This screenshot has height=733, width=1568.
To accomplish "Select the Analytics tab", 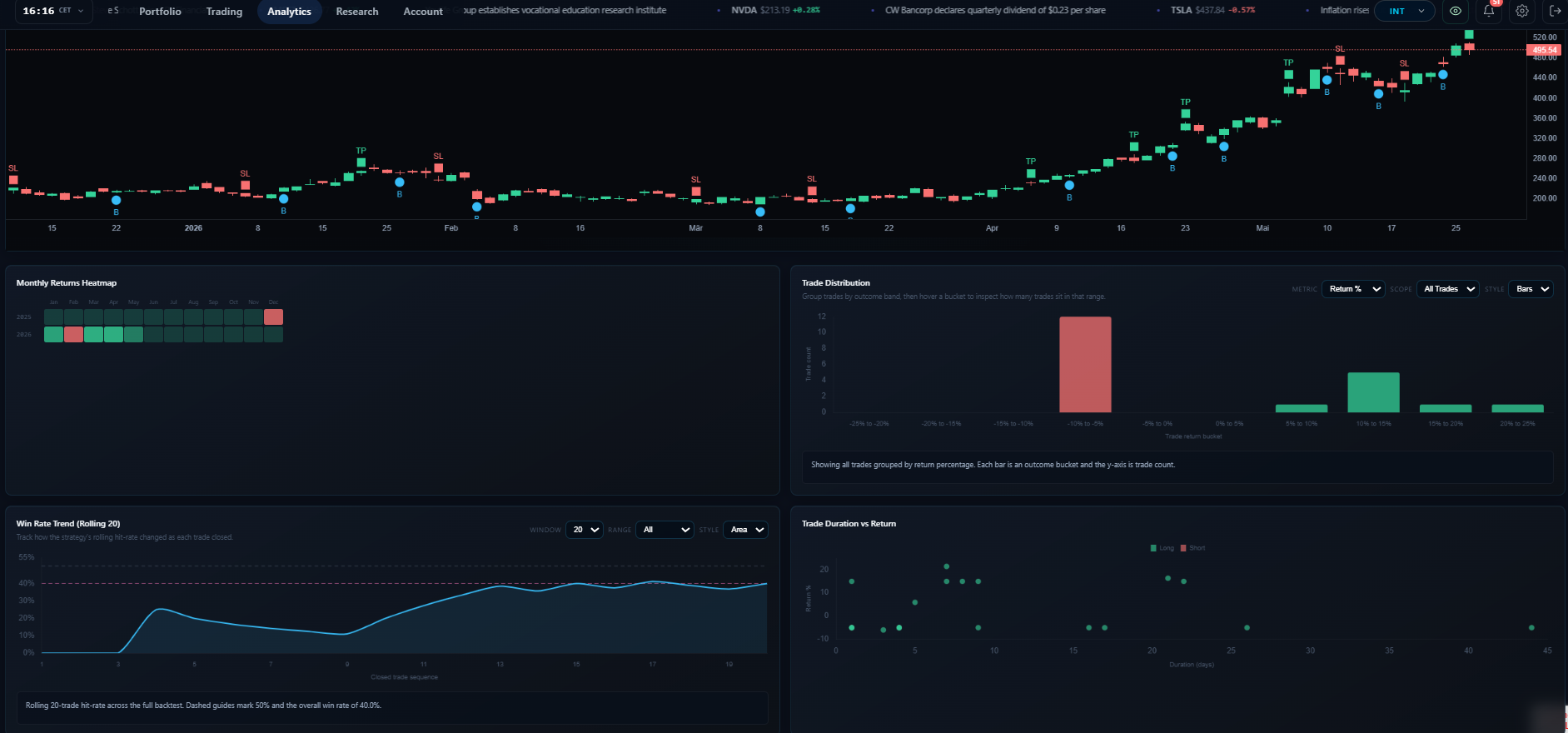I will (x=289, y=12).
